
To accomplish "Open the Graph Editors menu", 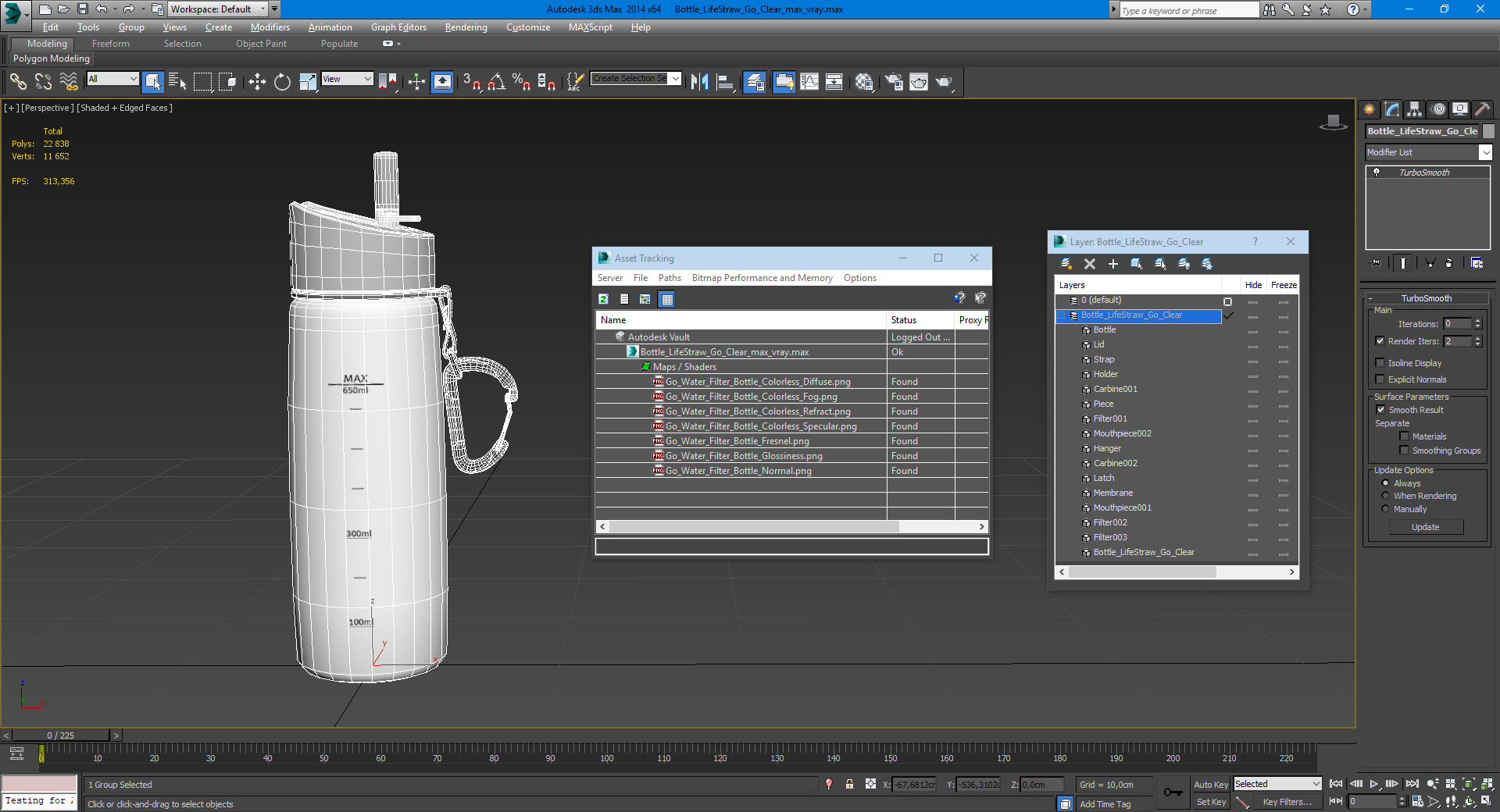I will point(398,27).
